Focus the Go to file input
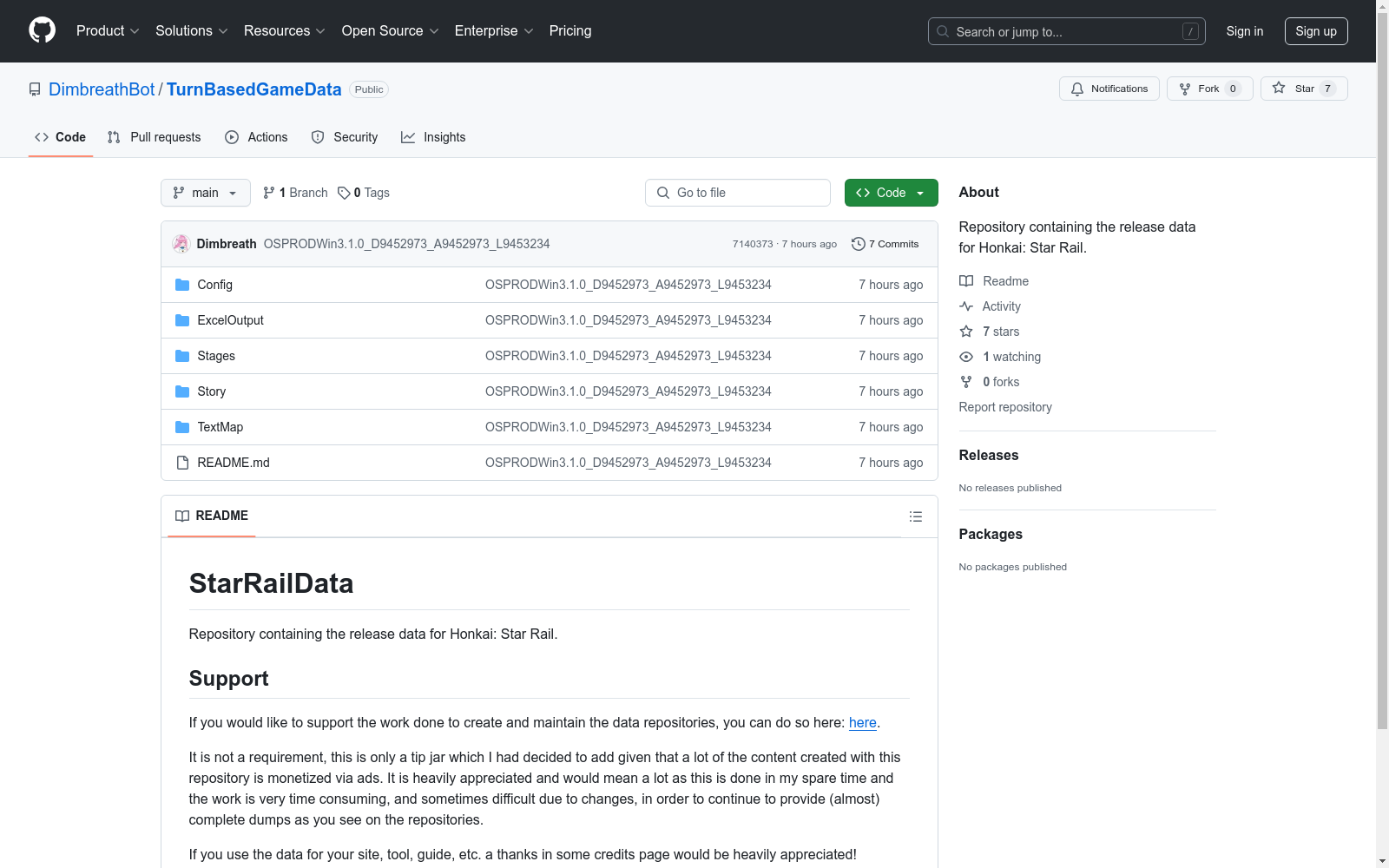 click(738, 193)
